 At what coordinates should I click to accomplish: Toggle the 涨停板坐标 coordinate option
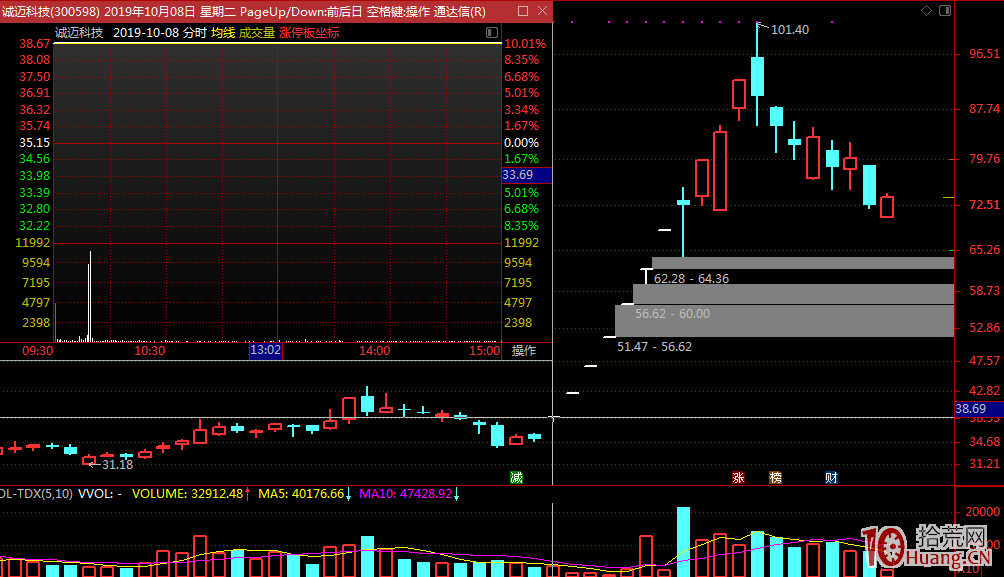tap(309, 33)
